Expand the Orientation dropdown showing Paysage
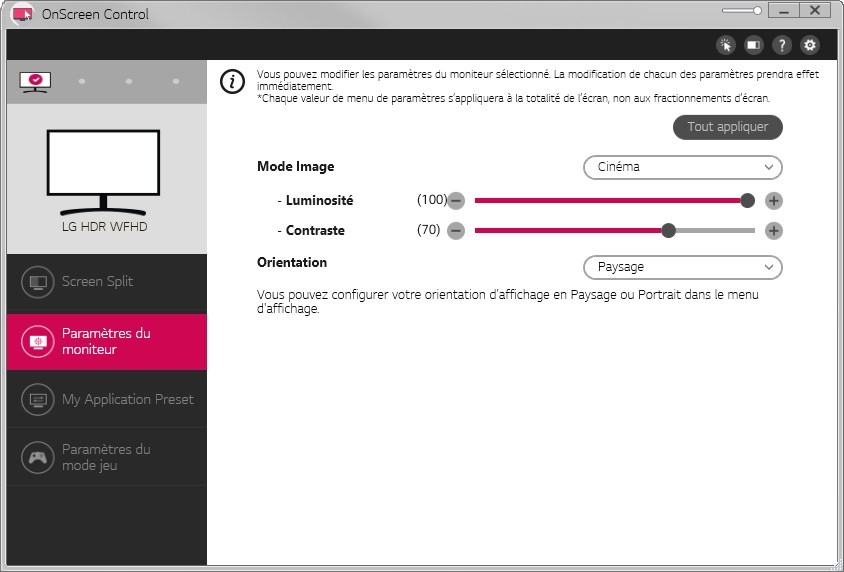This screenshot has height=572, width=844. click(682, 267)
